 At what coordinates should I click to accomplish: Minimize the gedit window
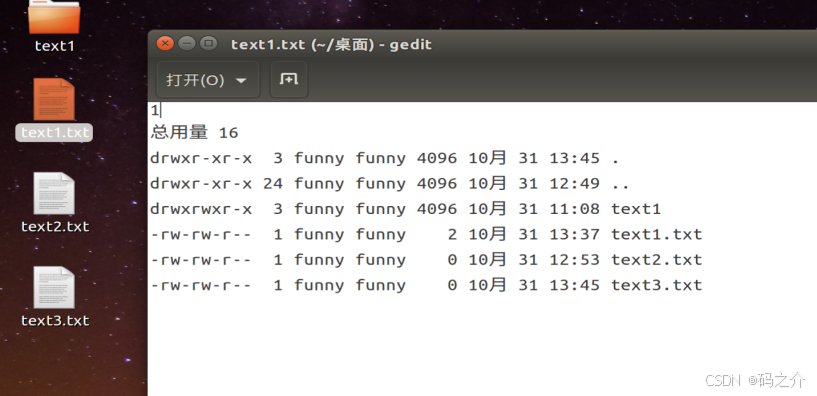tap(187, 44)
